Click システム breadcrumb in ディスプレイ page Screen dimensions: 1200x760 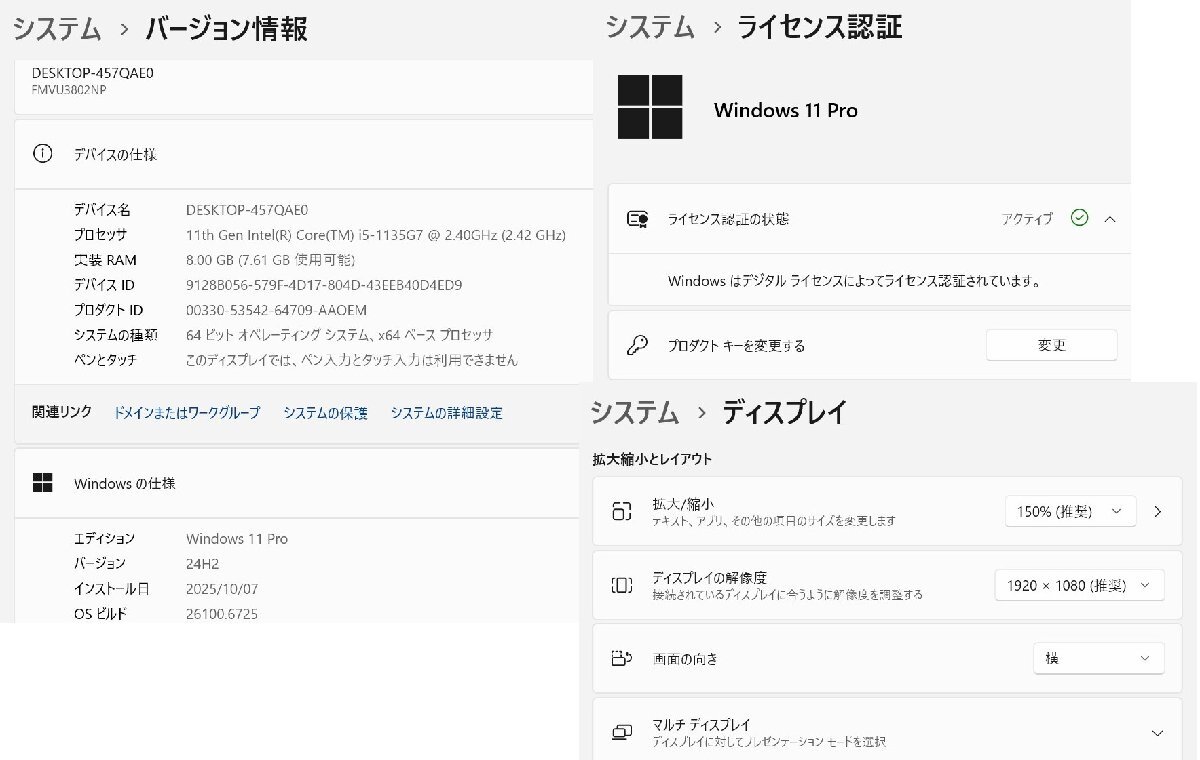point(635,411)
